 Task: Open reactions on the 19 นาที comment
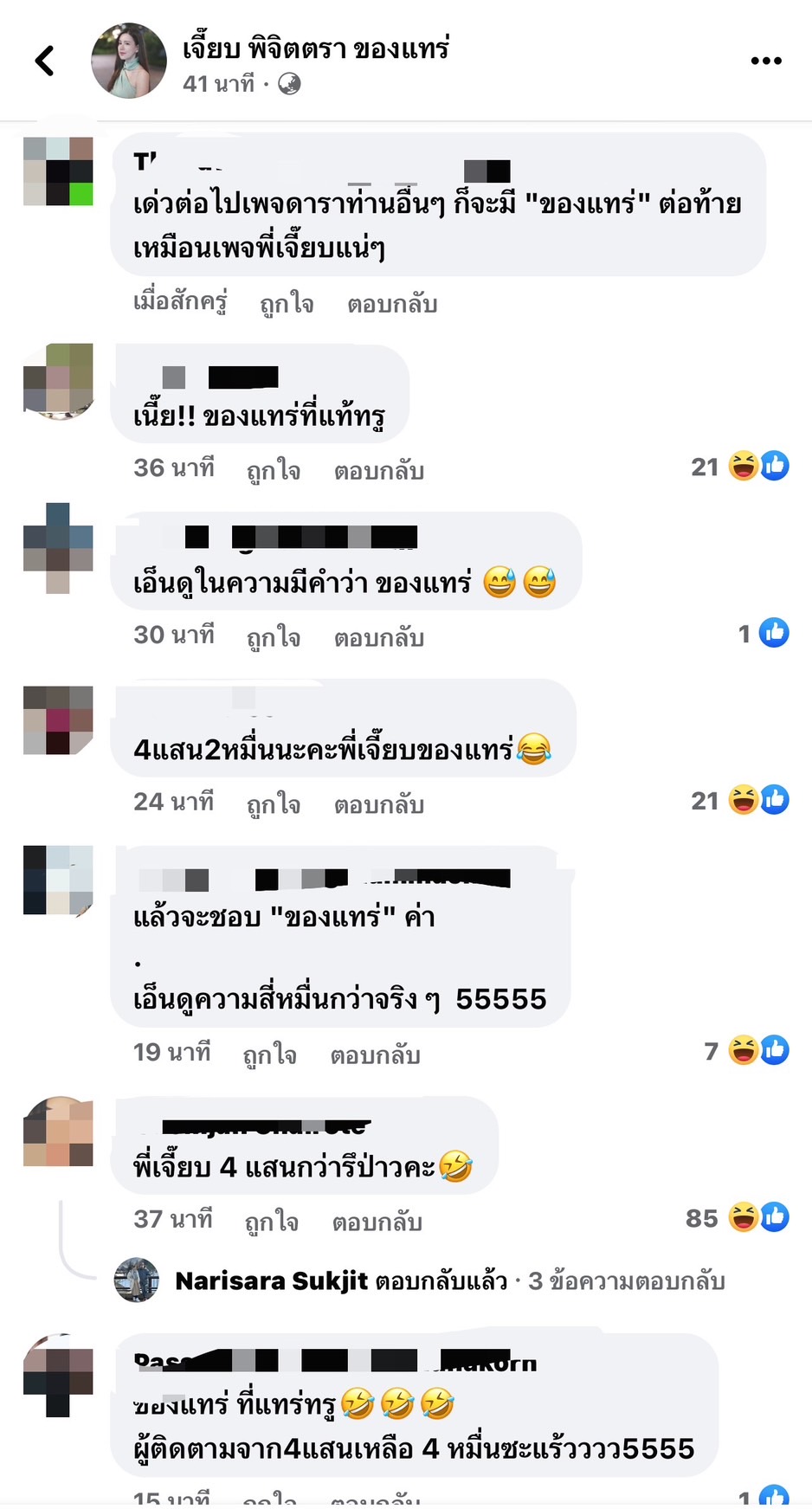tap(746, 1051)
